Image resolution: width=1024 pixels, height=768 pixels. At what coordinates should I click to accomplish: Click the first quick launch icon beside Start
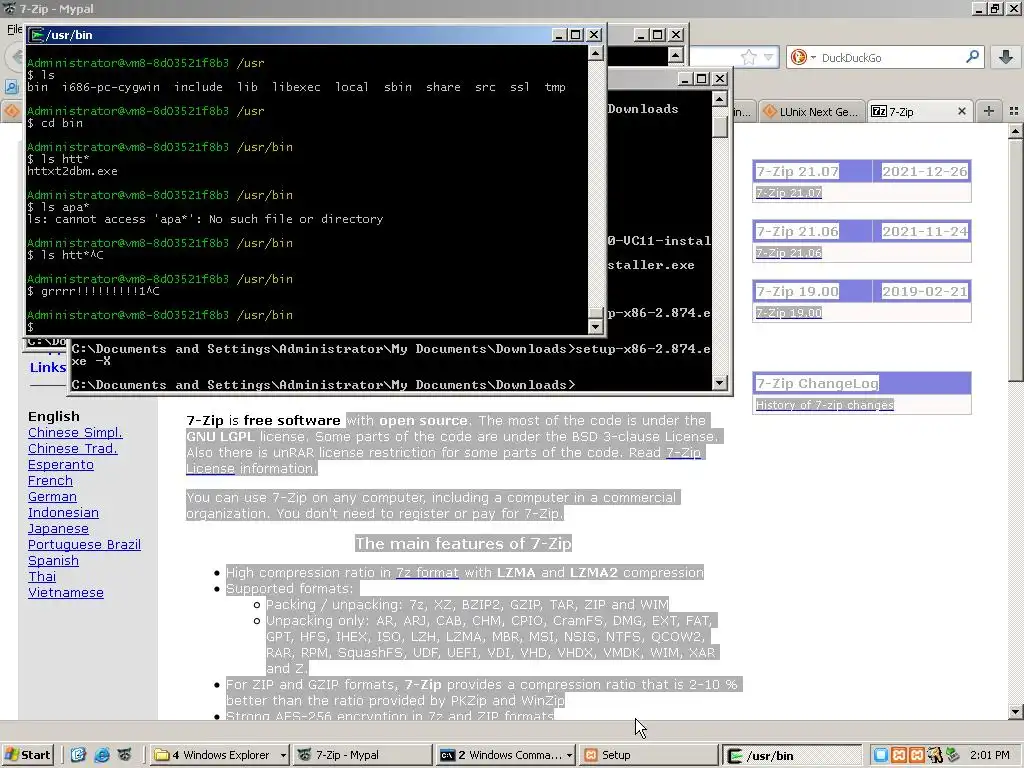point(78,755)
